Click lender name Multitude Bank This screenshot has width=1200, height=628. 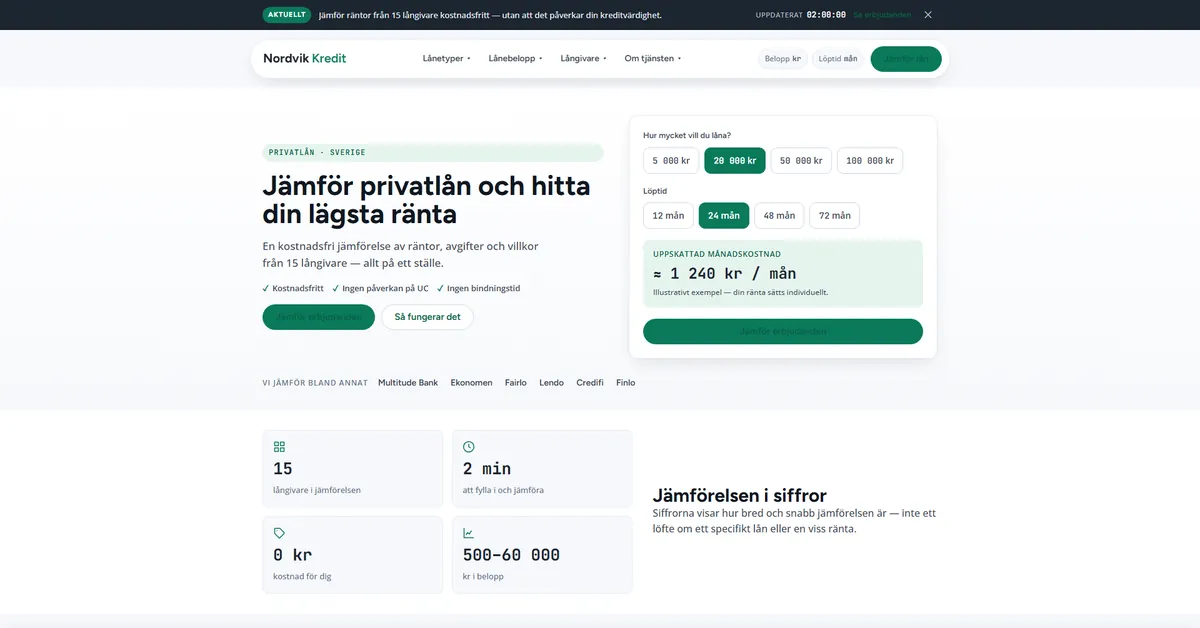408,383
